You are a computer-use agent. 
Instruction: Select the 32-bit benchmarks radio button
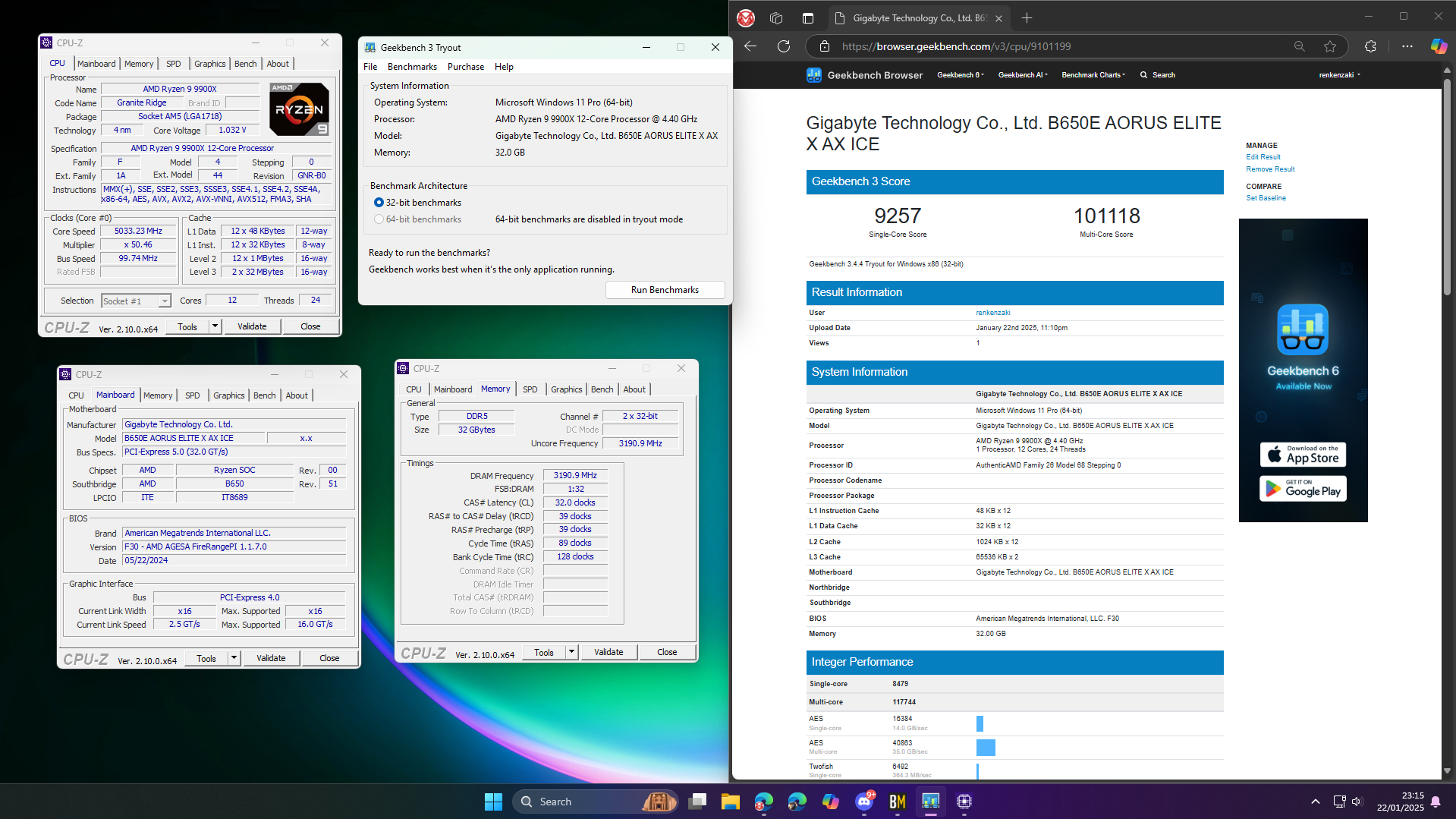(379, 203)
